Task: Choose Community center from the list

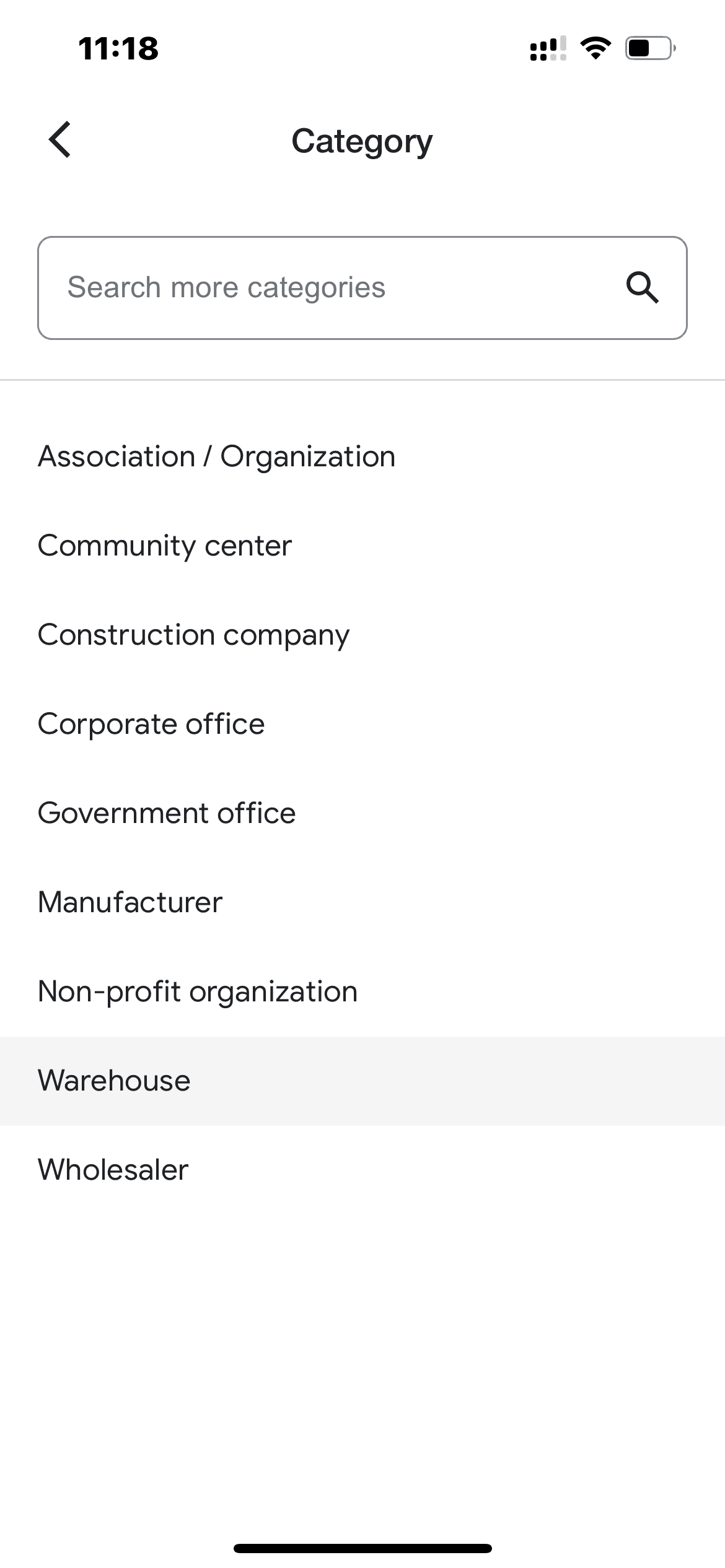Action: [x=164, y=545]
